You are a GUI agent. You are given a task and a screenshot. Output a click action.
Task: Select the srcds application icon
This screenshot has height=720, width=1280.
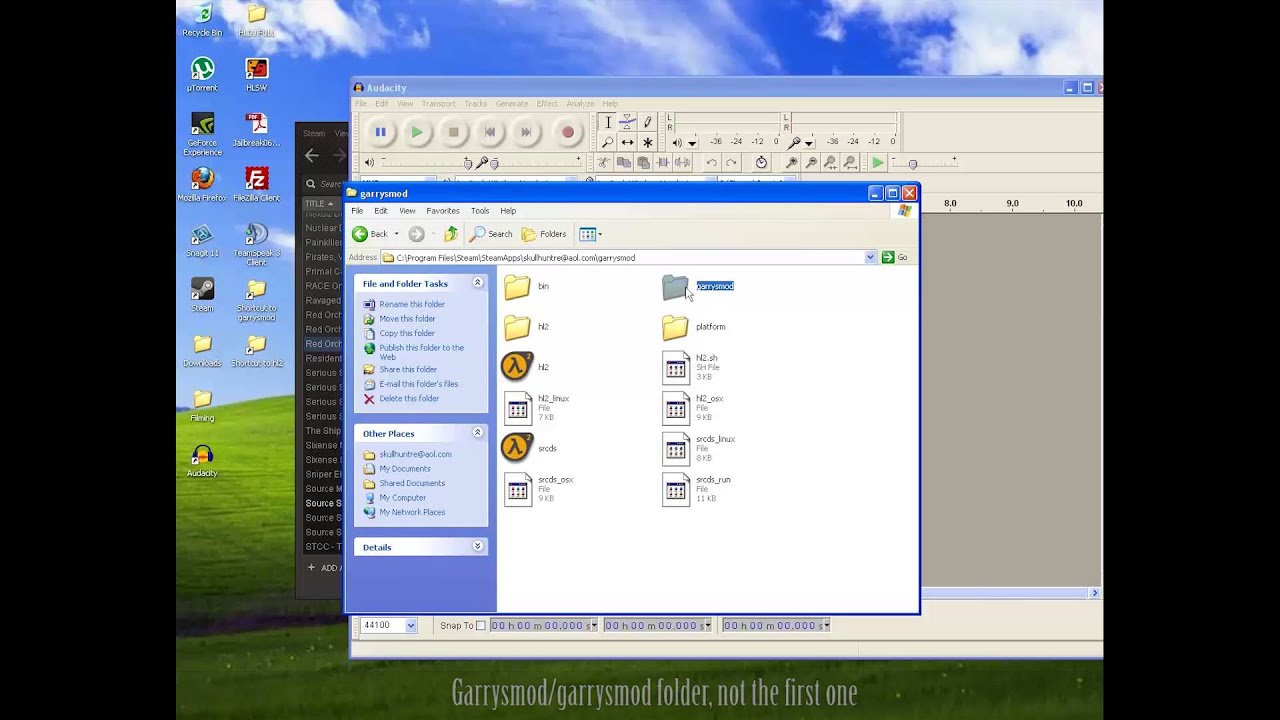[x=528, y=448]
